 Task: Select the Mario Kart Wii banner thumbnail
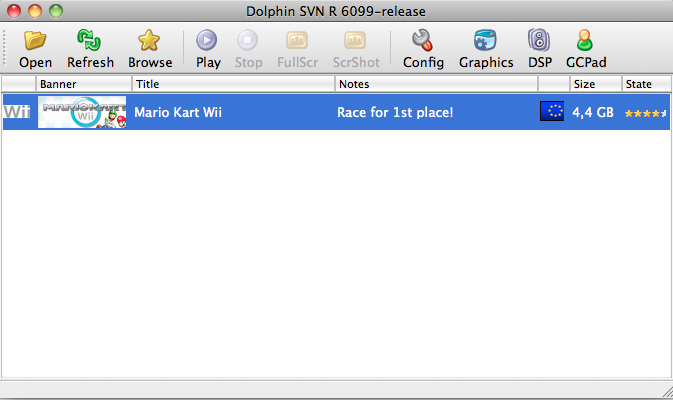coord(82,112)
